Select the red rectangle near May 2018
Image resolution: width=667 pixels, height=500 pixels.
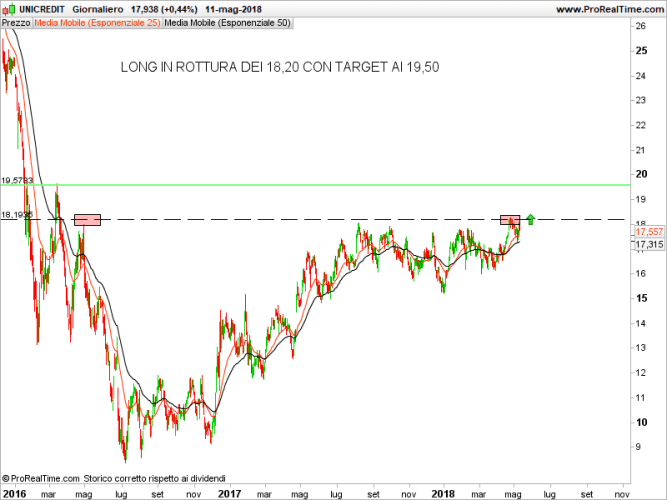coord(510,219)
